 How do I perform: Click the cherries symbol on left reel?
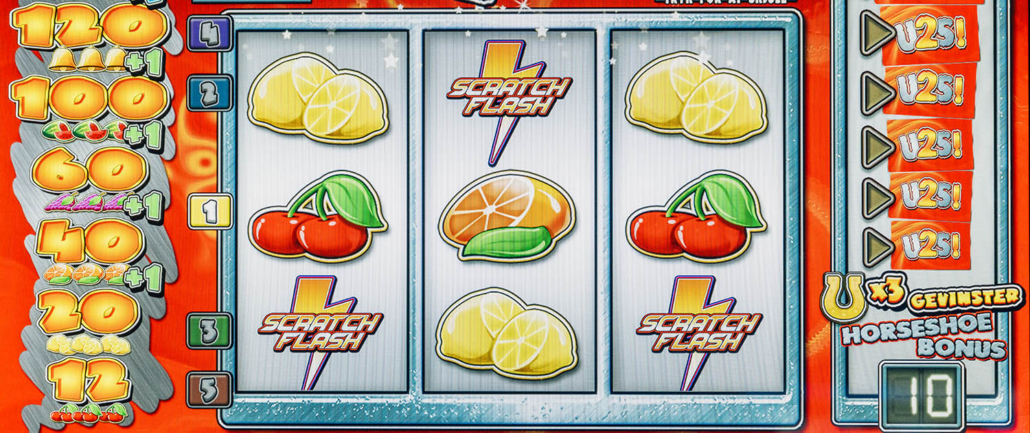pyautogui.click(x=318, y=216)
